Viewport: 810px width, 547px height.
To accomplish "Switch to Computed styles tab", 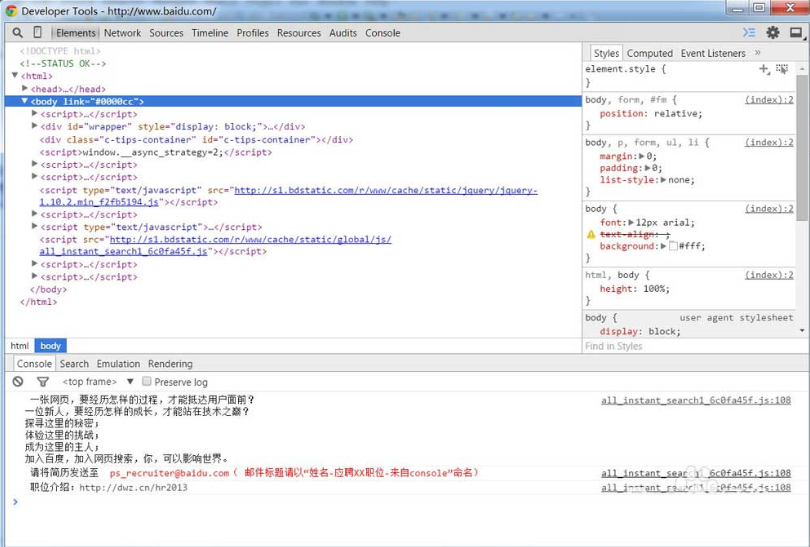I will coord(650,53).
